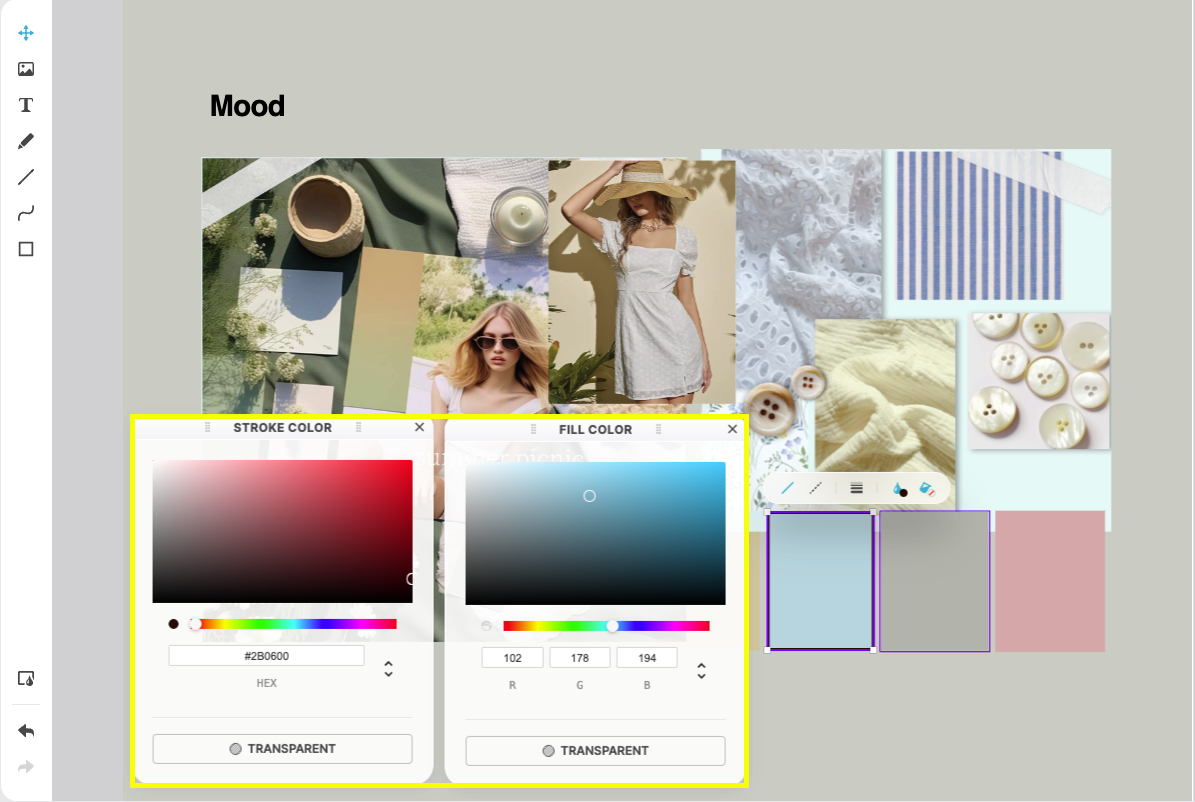Pick the Pencil drawing tool
The height and width of the screenshot is (802, 1195).
click(x=26, y=141)
